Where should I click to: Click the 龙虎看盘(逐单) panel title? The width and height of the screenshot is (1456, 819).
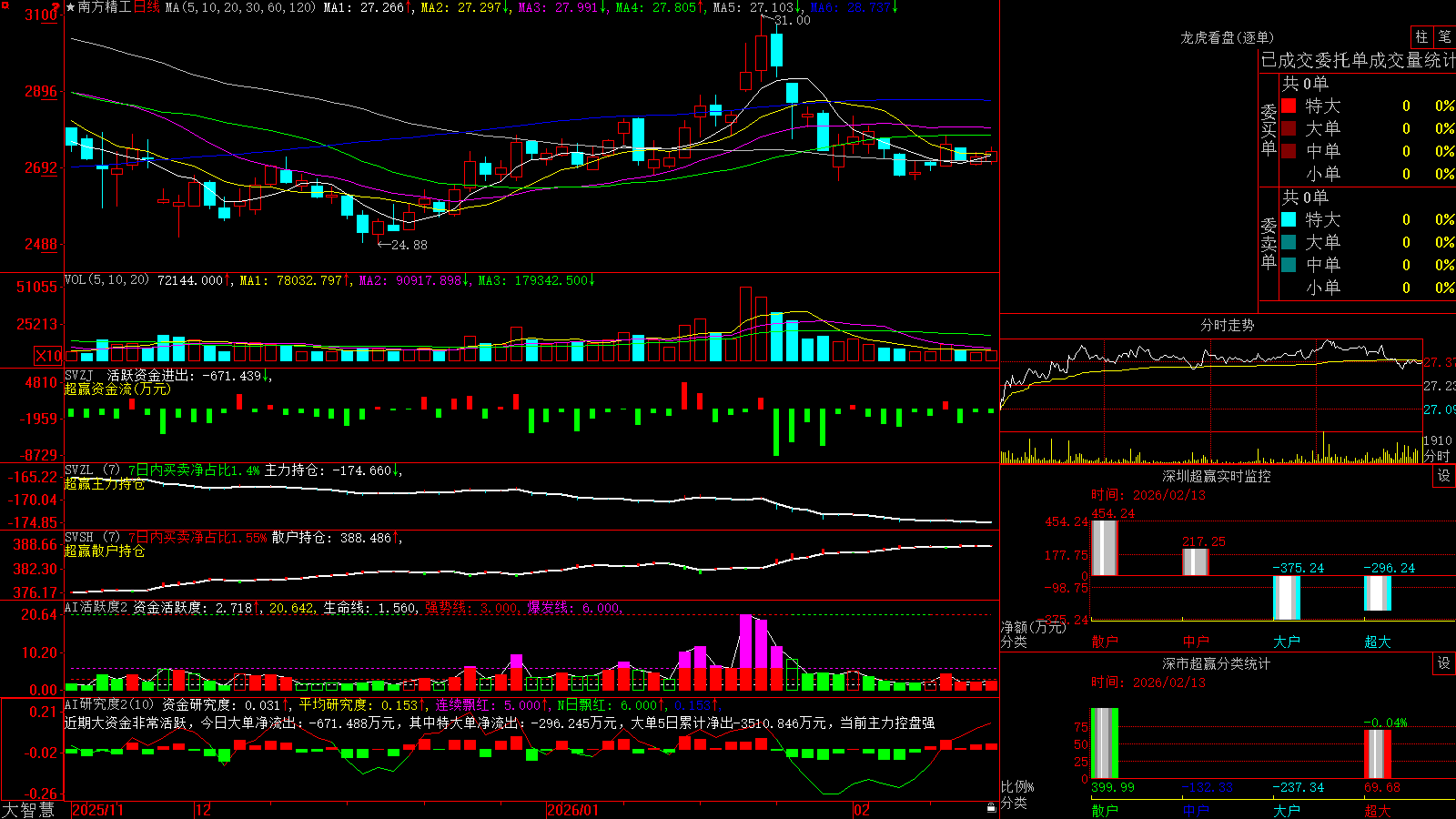[1227, 37]
